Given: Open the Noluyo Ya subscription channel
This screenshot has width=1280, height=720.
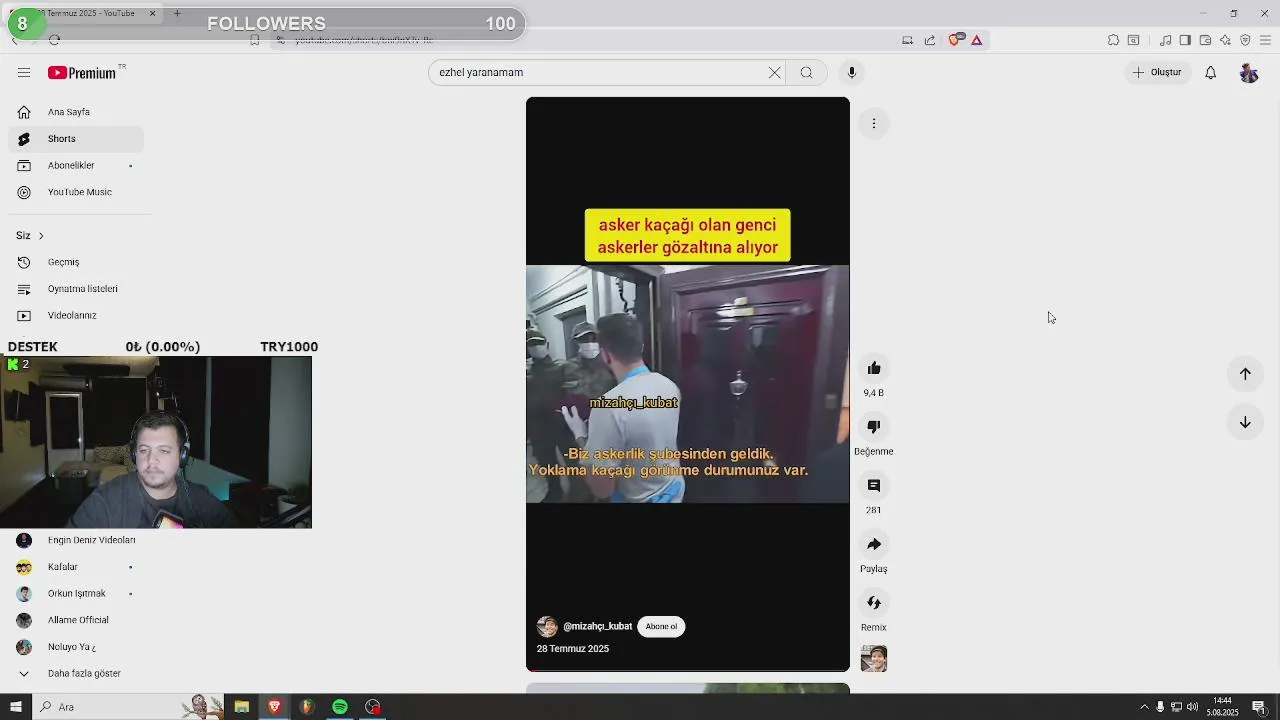Looking at the screenshot, I should click(75, 647).
